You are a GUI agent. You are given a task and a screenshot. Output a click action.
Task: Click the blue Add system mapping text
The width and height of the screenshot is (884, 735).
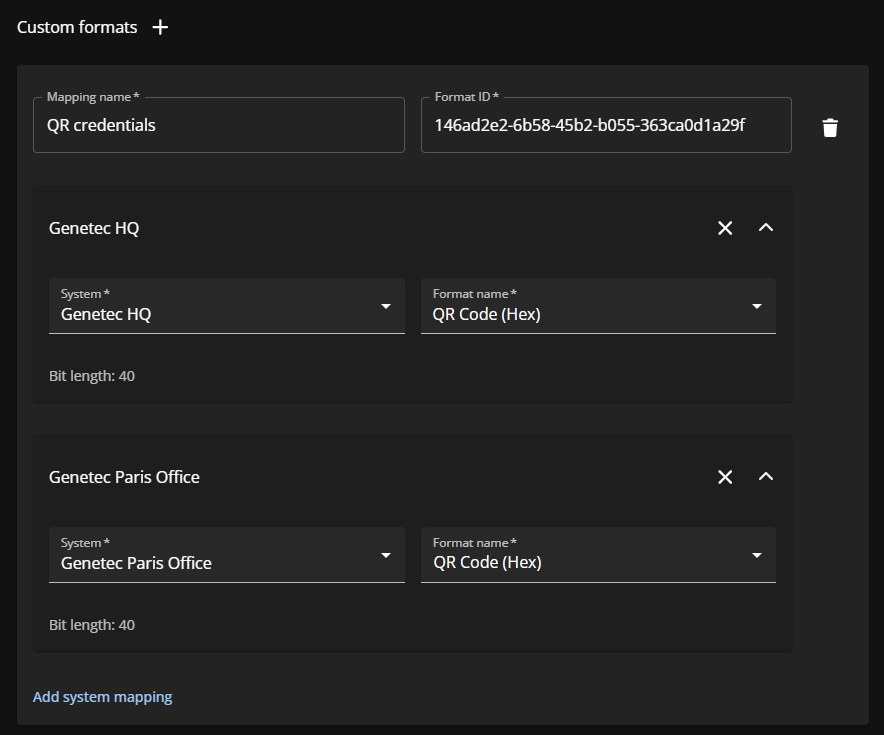102,696
